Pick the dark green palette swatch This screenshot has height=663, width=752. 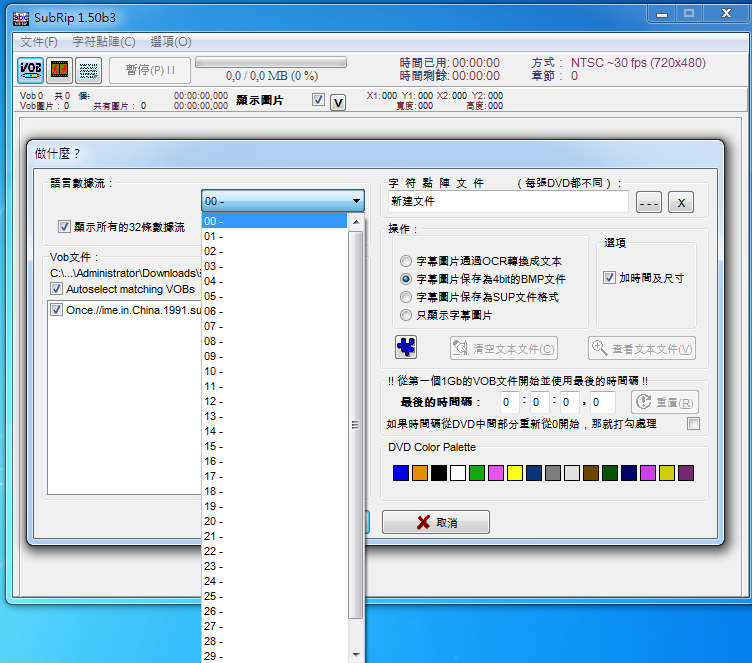[610, 473]
